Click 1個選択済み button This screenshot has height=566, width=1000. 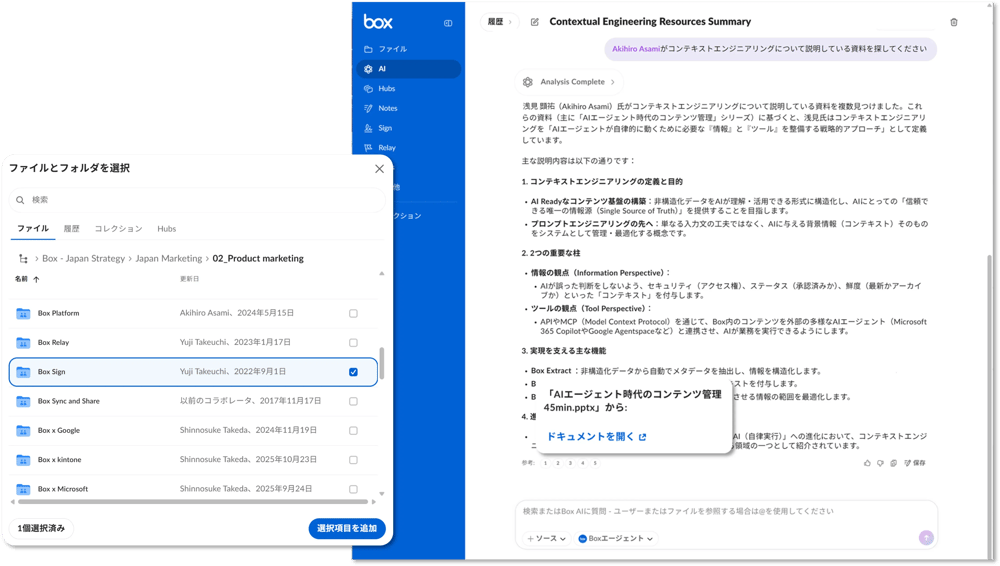click(x=41, y=528)
